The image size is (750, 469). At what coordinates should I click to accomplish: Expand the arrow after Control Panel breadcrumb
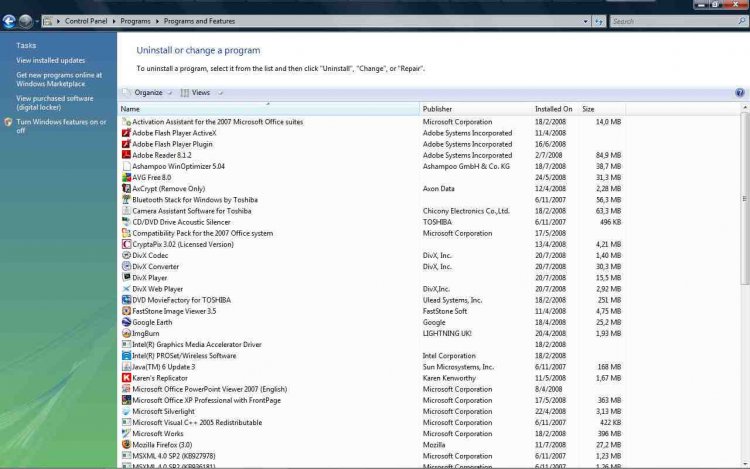[114, 21]
